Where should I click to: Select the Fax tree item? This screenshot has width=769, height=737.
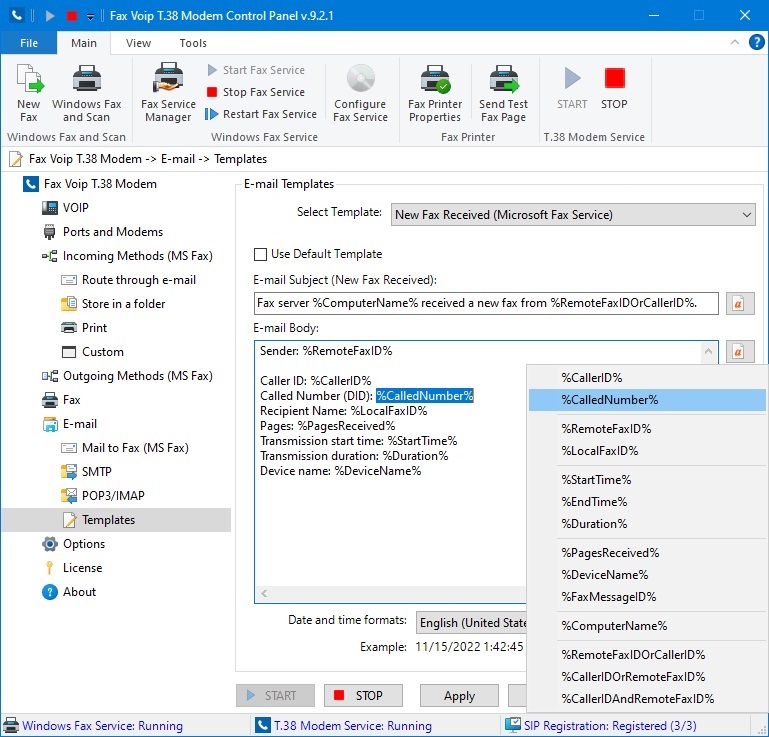coord(61,400)
